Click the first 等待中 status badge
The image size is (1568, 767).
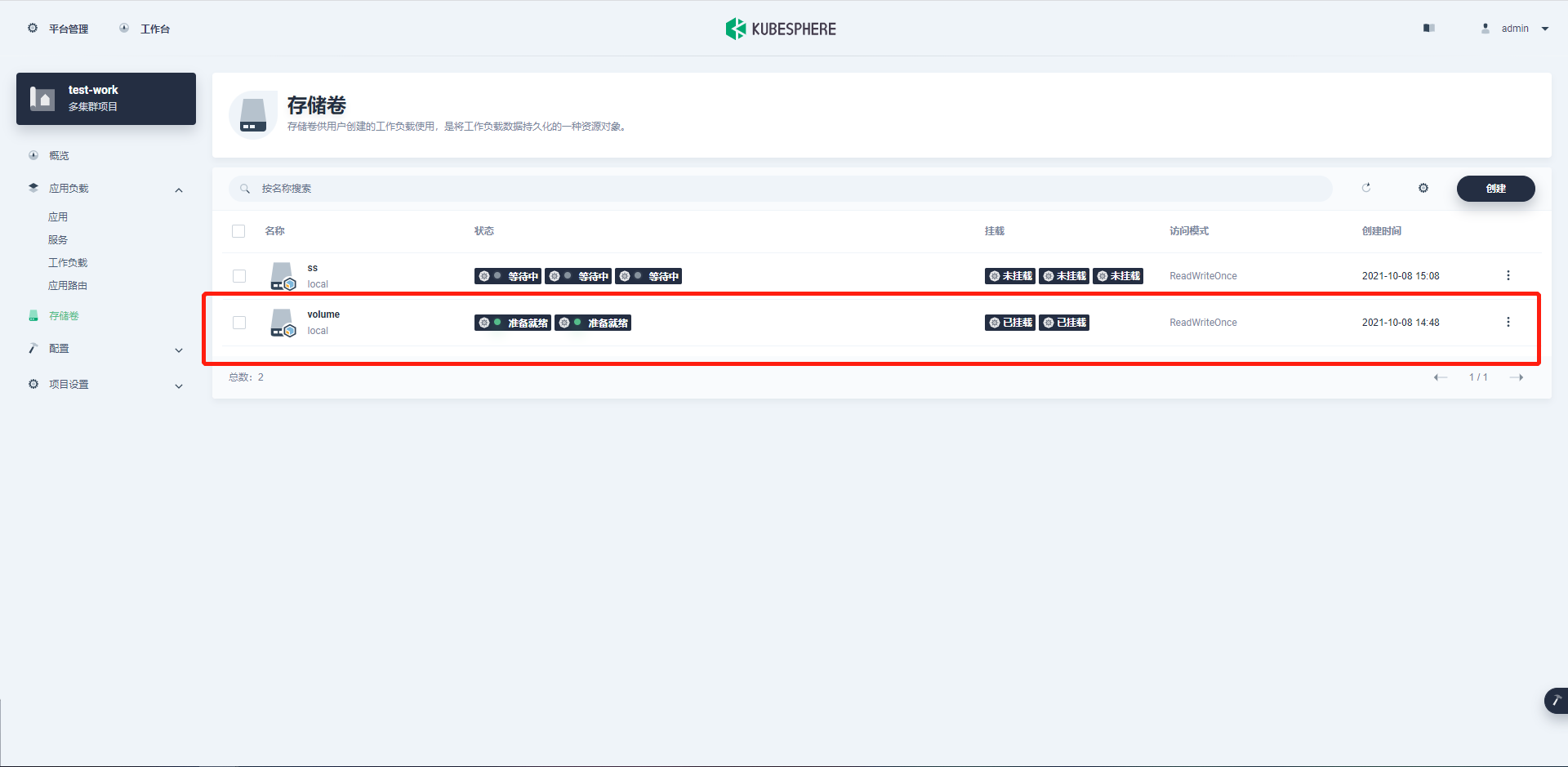click(508, 276)
